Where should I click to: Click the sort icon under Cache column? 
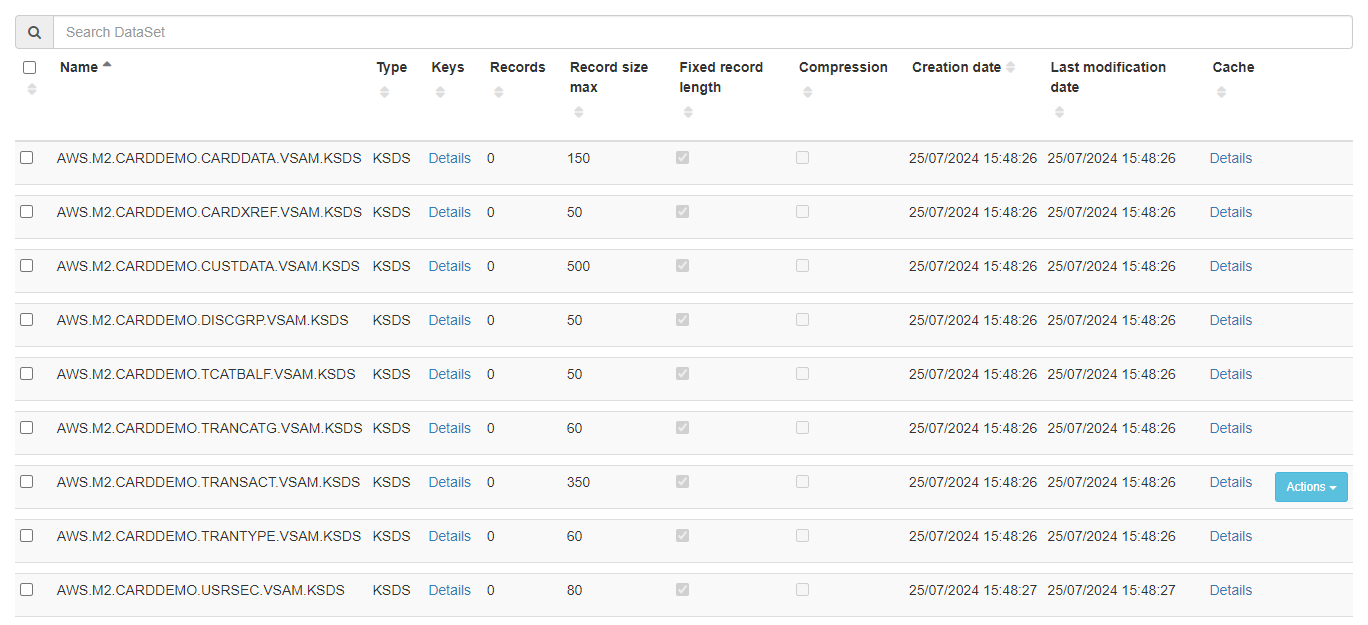(1221, 91)
